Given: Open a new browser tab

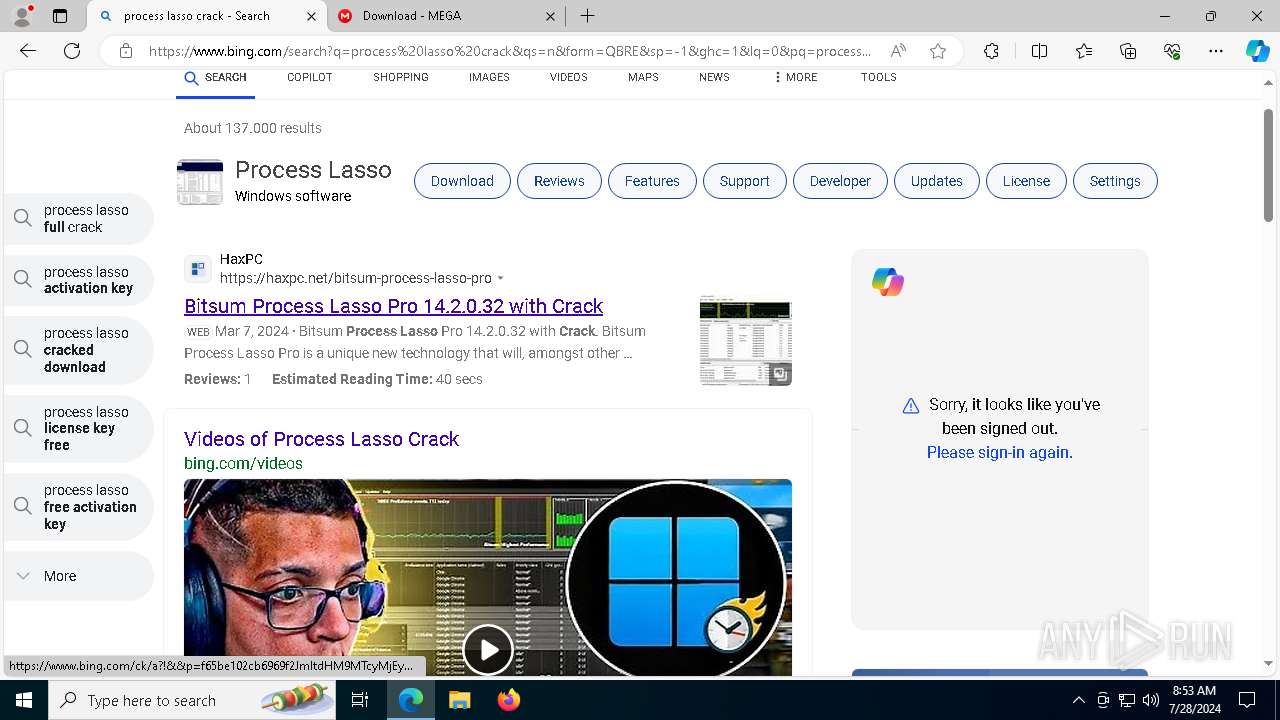Looking at the screenshot, I should pyautogui.click(x=588, y=16).
